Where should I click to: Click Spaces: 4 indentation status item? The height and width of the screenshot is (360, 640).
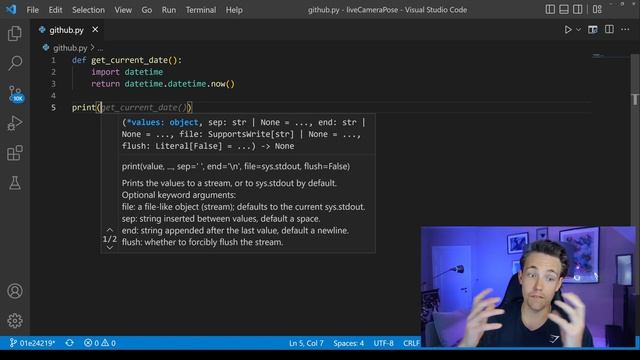tap(349, 343)
